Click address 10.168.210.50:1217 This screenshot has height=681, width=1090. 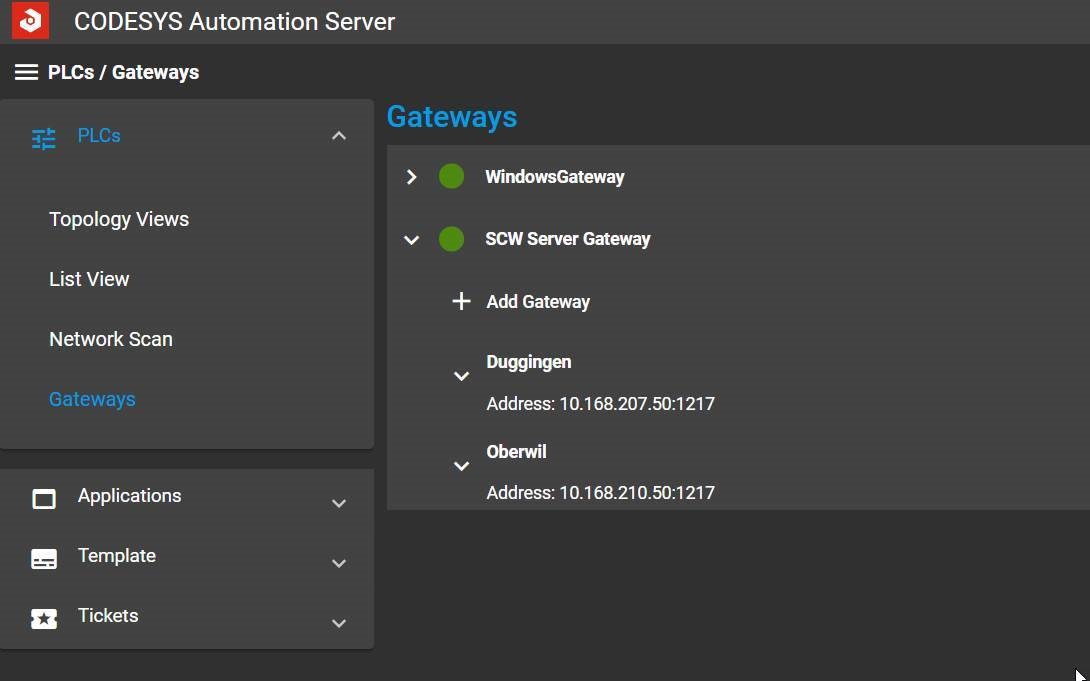click(x=637, y=493)
